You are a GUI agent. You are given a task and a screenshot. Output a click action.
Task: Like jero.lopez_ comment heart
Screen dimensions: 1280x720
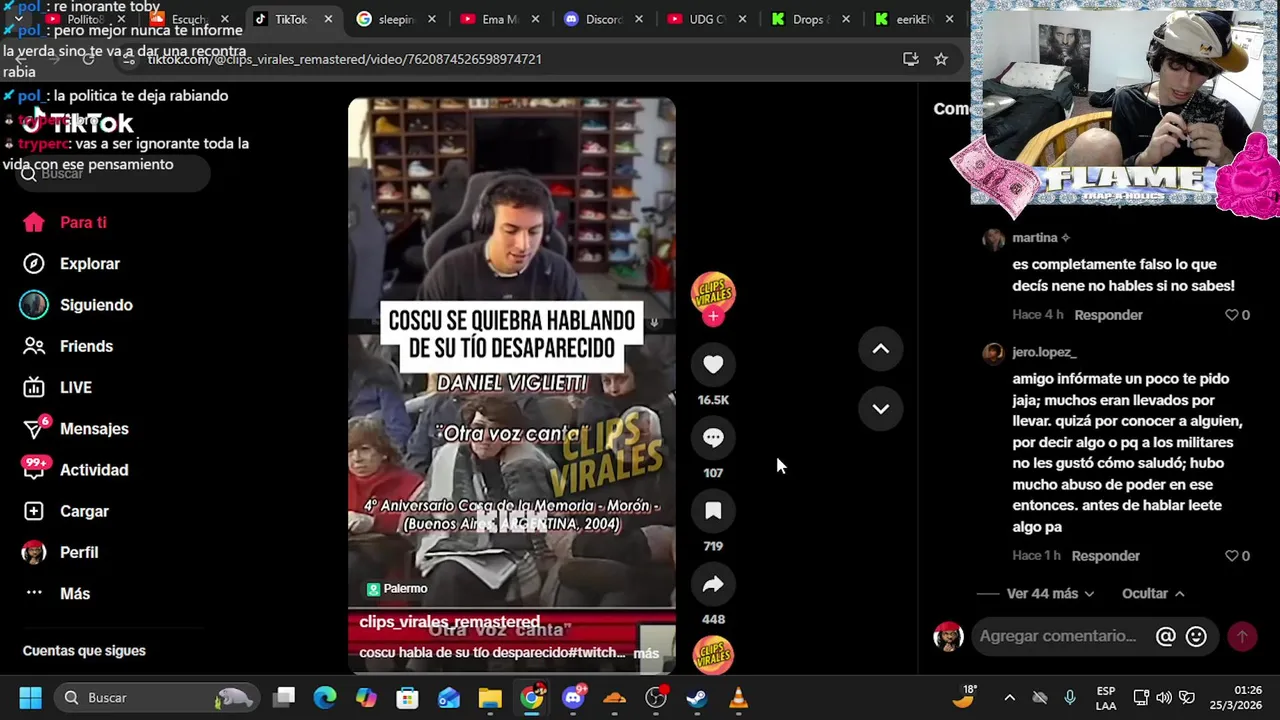[x=1232, y=556]
